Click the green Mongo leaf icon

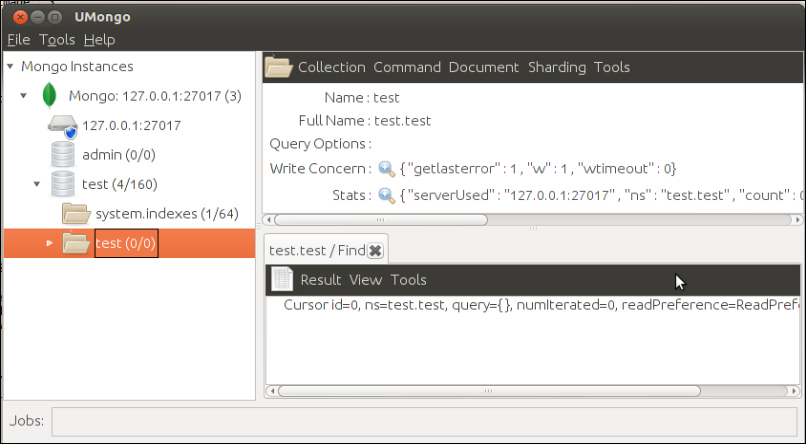pyautogui.click(x=49, y=95)
